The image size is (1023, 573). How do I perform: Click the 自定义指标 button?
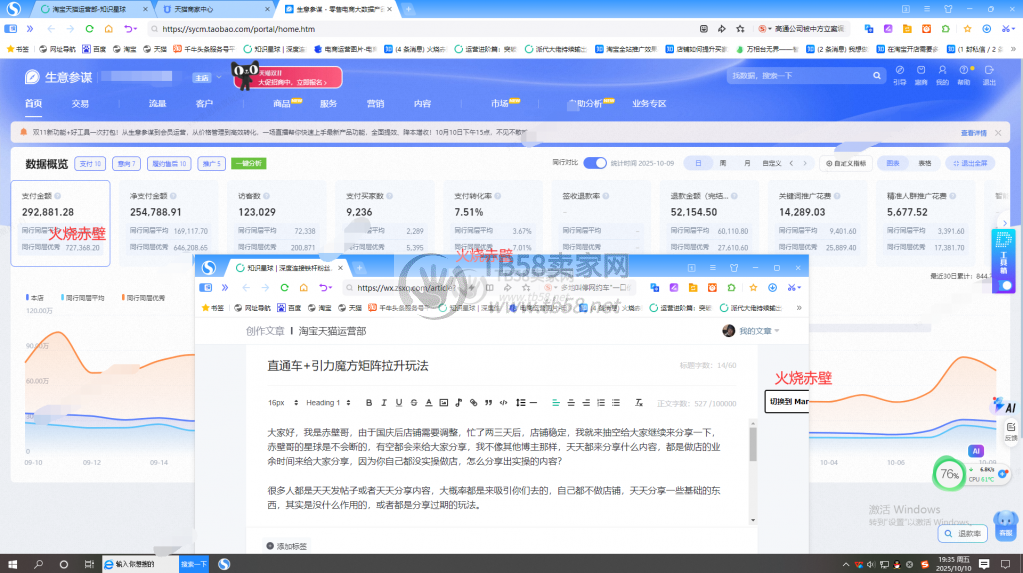(x=846, y=163)
